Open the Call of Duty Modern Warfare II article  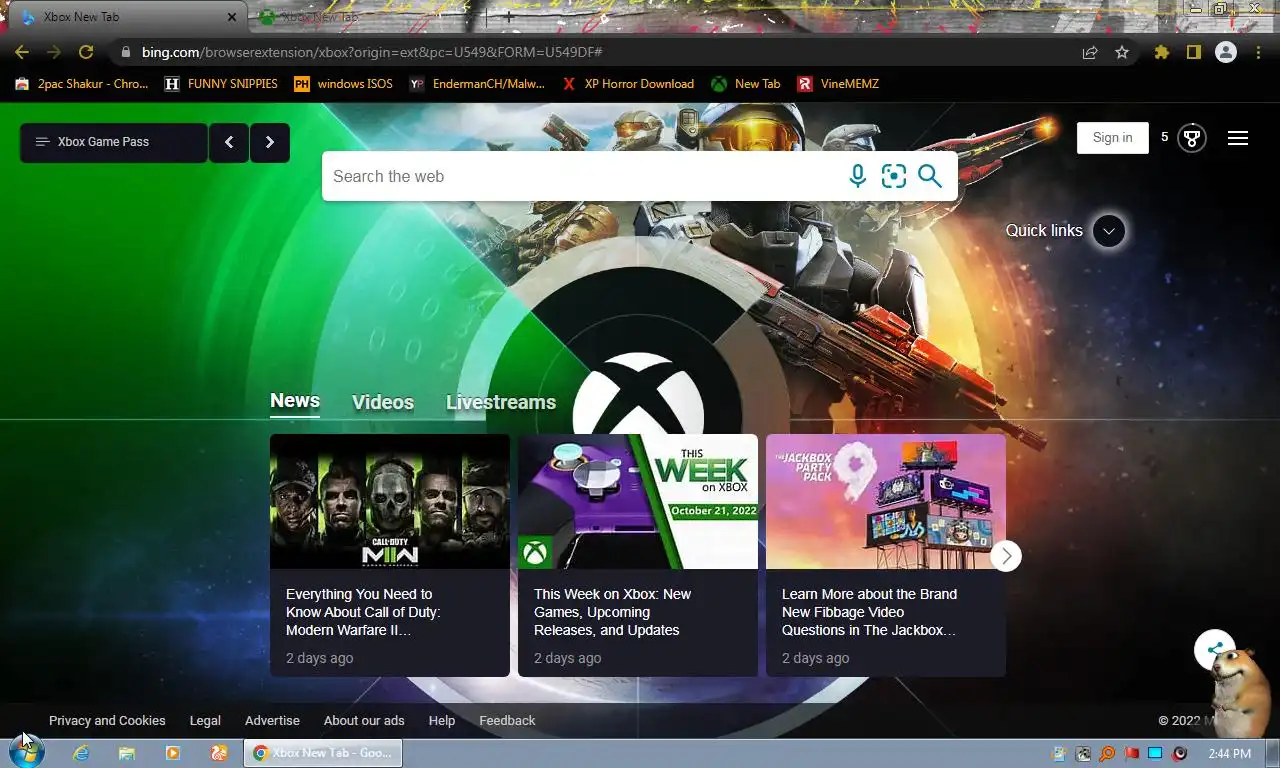coord(390,555)
